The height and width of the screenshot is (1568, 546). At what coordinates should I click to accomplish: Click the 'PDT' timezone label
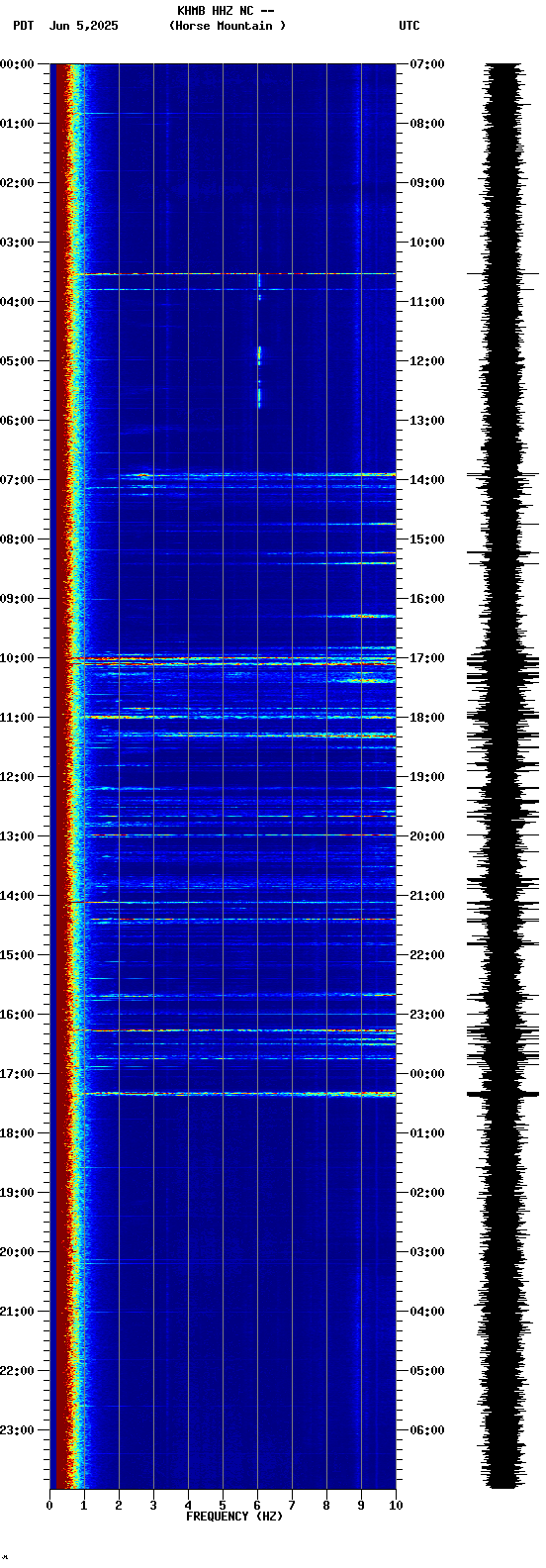23,26
